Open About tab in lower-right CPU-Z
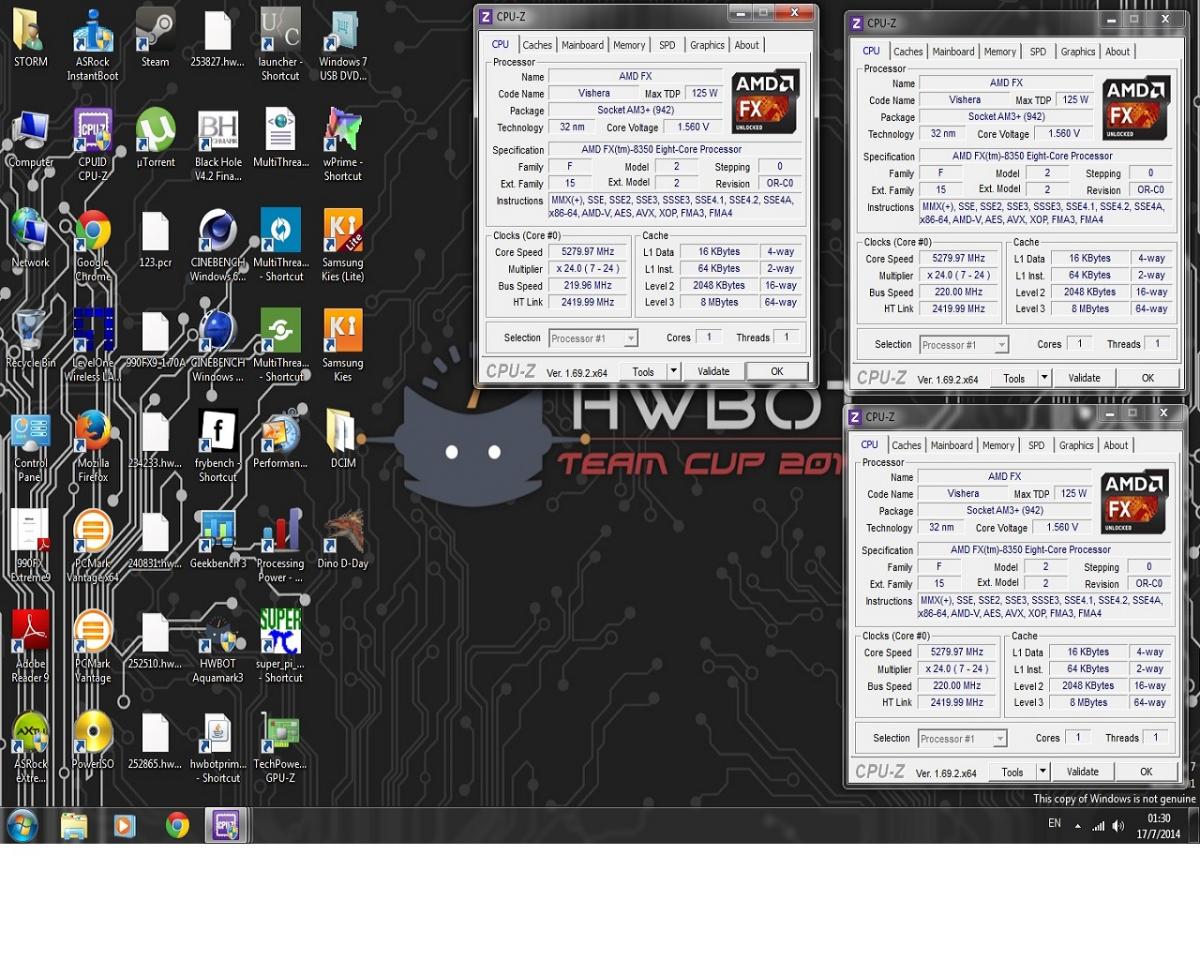This screenshot has width=1200, height=960. tap(1116, 446)
